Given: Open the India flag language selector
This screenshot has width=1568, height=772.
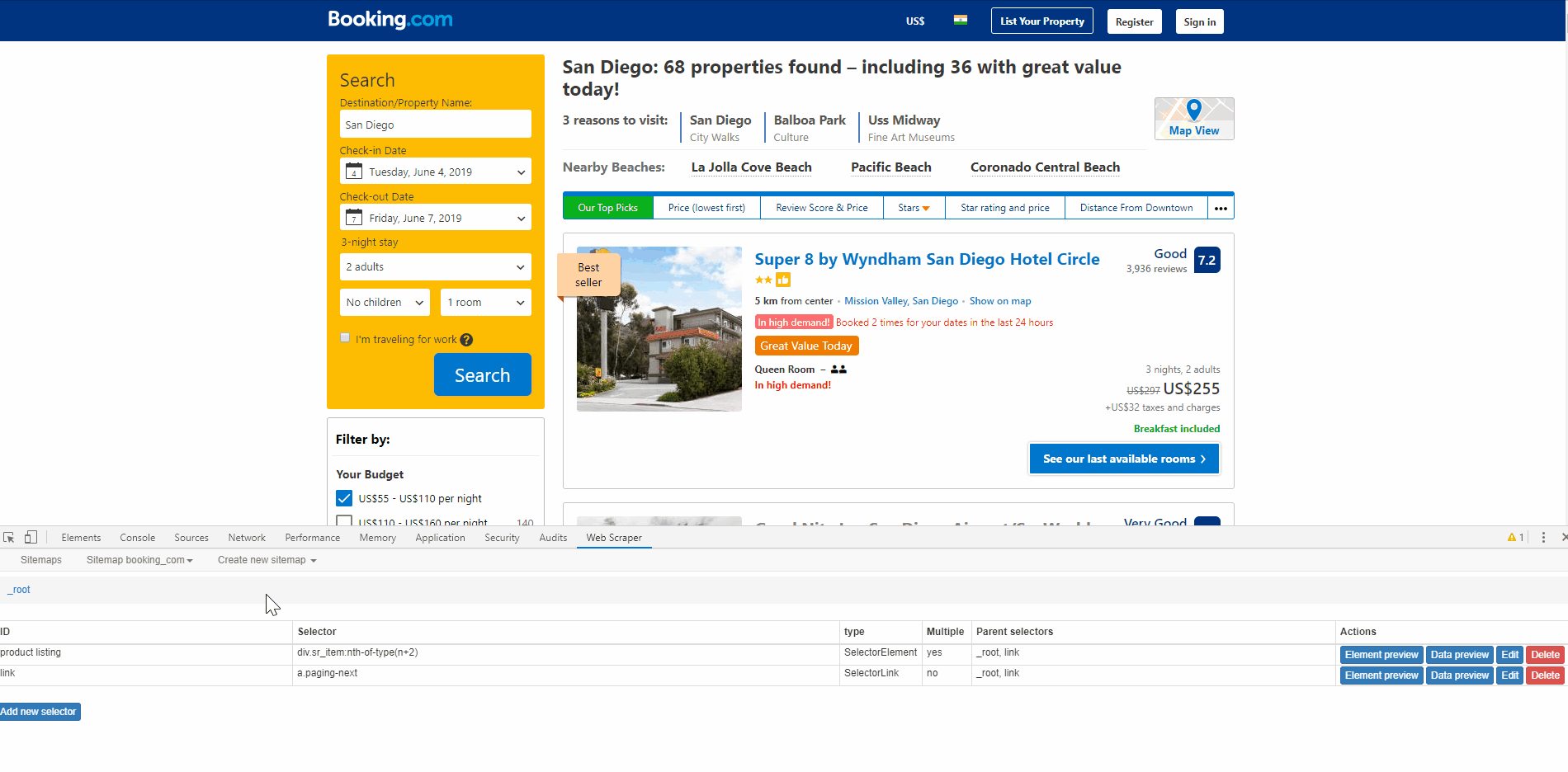Looking at the screenshot, I should (x=960, y=20).
